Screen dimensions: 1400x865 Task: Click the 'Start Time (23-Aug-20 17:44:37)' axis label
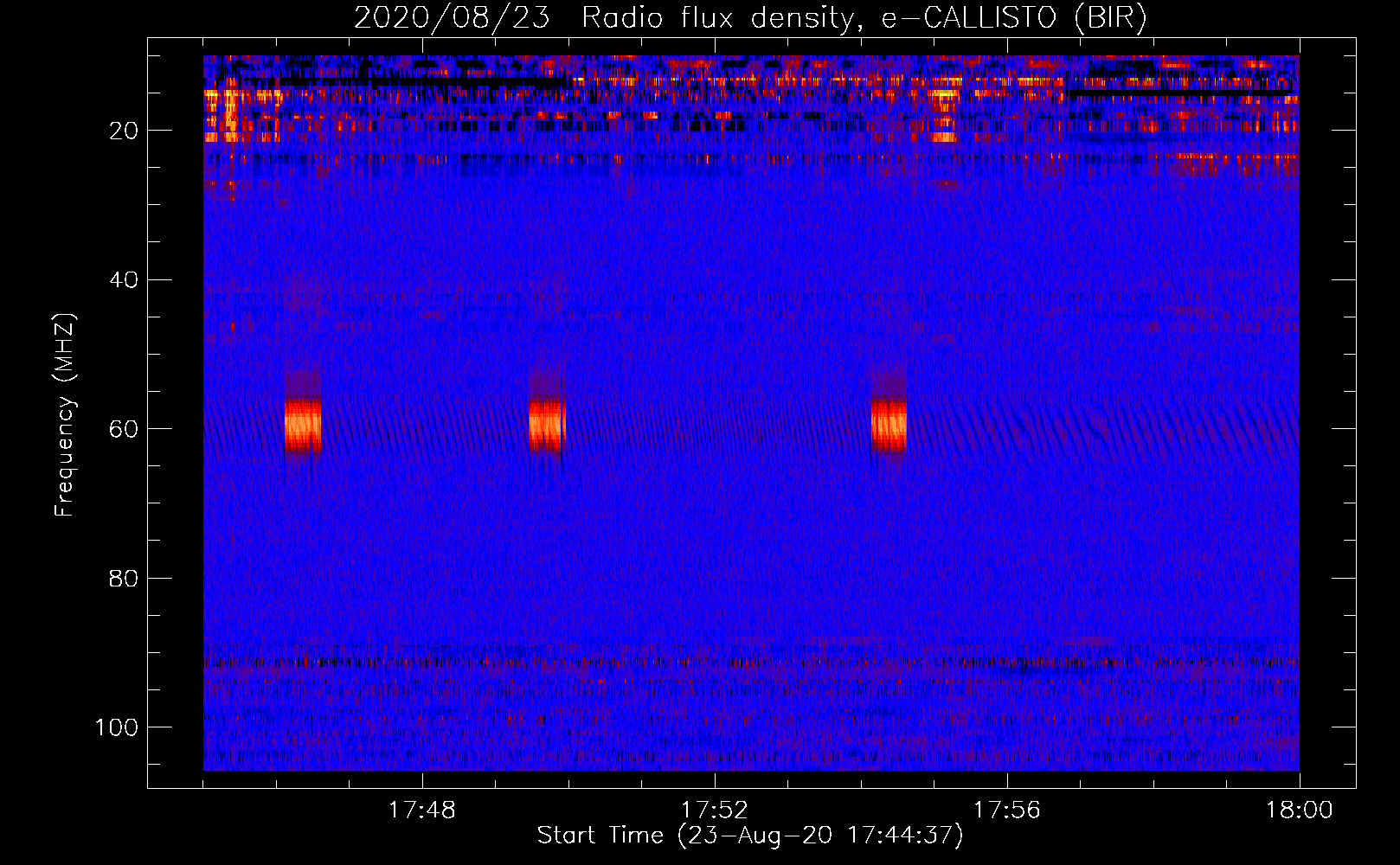(750, 836)
